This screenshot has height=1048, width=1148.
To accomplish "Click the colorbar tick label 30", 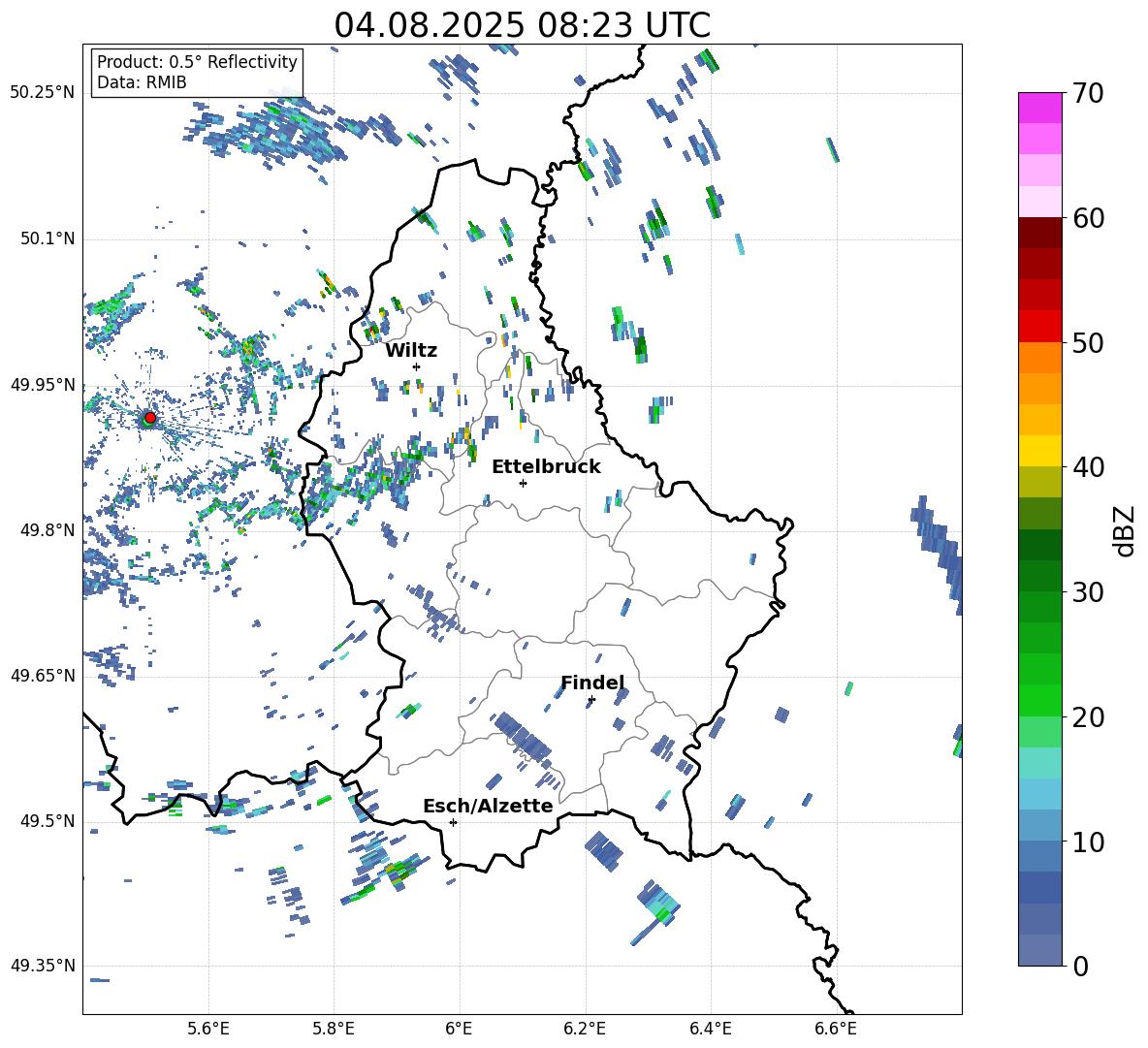I will (x=1089, y=592).
